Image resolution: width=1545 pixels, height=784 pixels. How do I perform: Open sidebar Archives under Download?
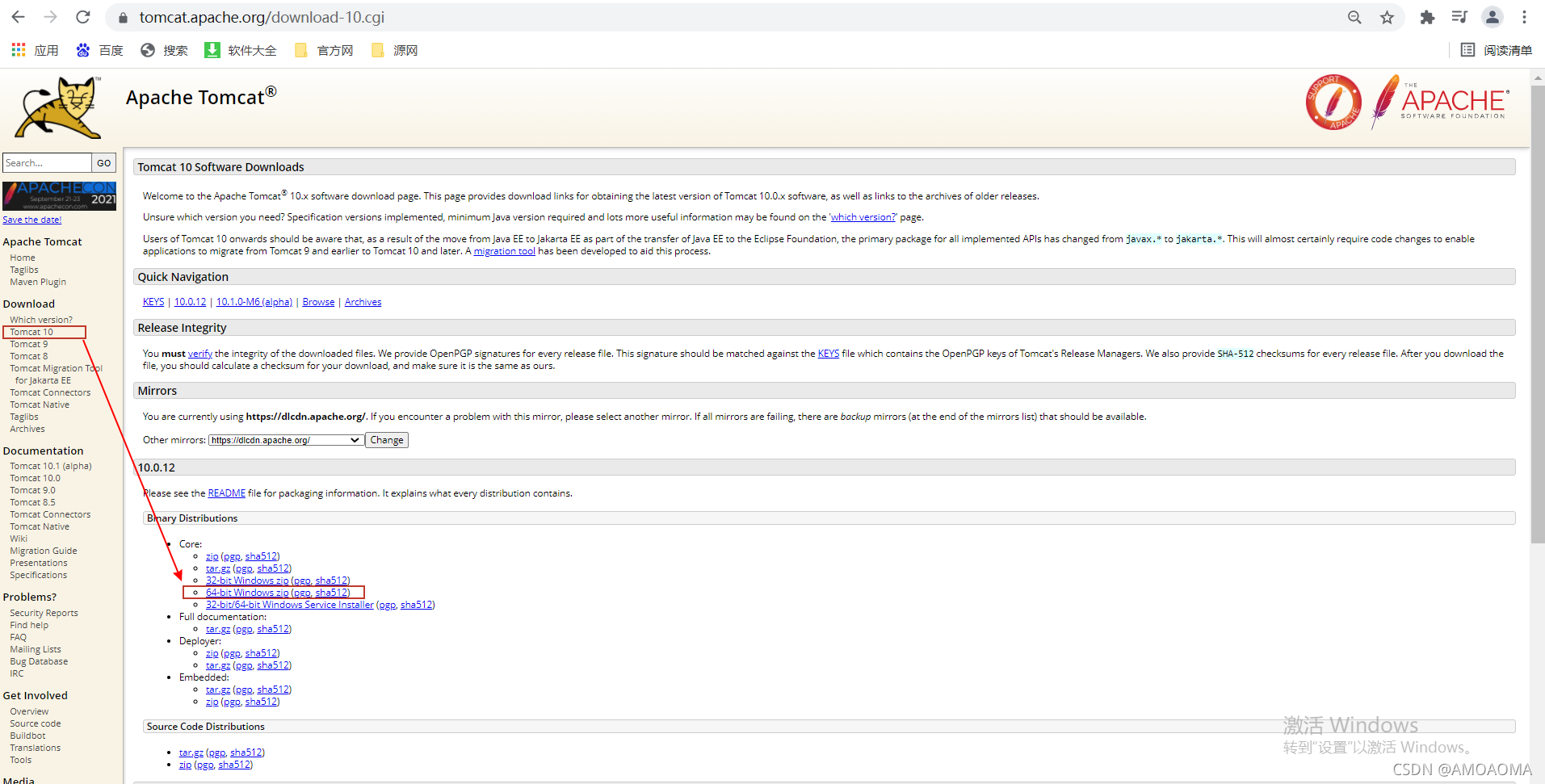(27, 429)
